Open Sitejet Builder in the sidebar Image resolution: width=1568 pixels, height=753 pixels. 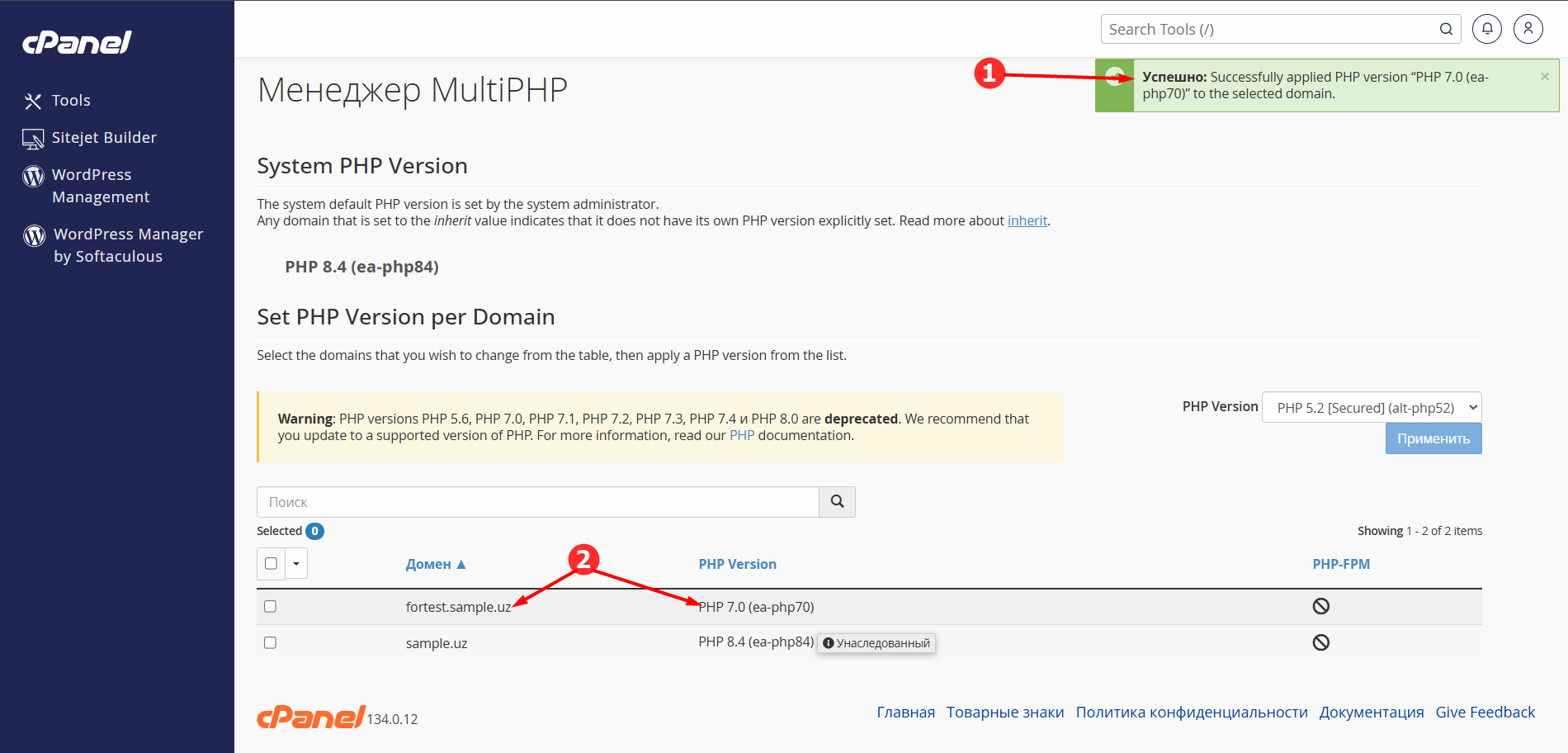pos(104,138)
